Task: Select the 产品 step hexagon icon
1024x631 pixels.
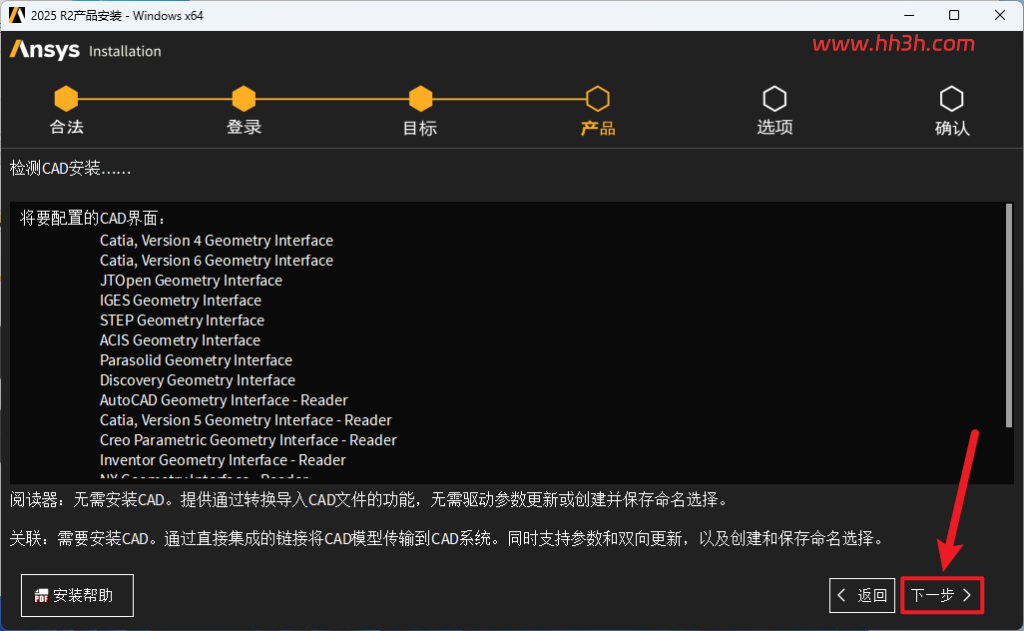Action: 598,99
